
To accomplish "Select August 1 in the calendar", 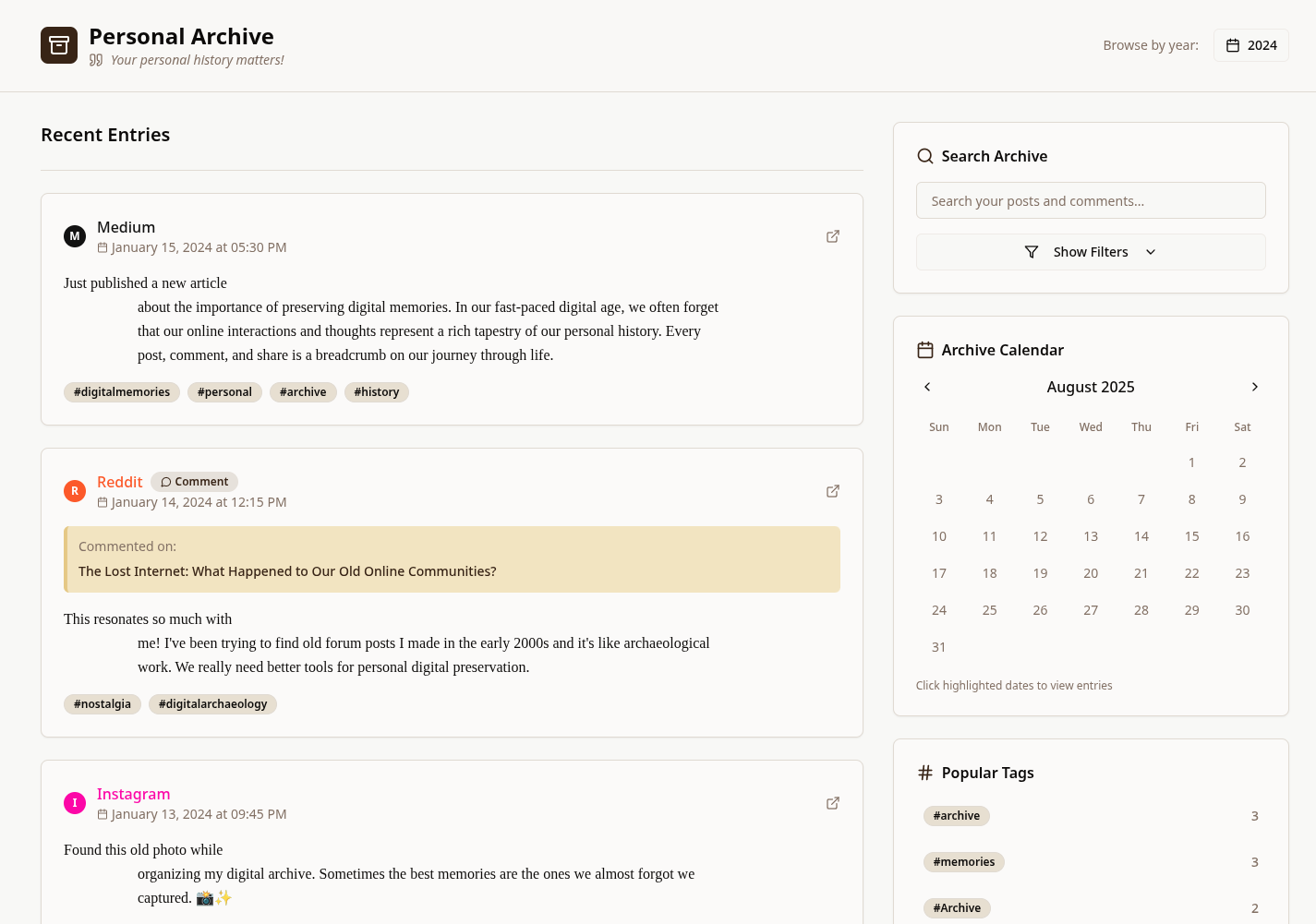I will point(1191,462).
